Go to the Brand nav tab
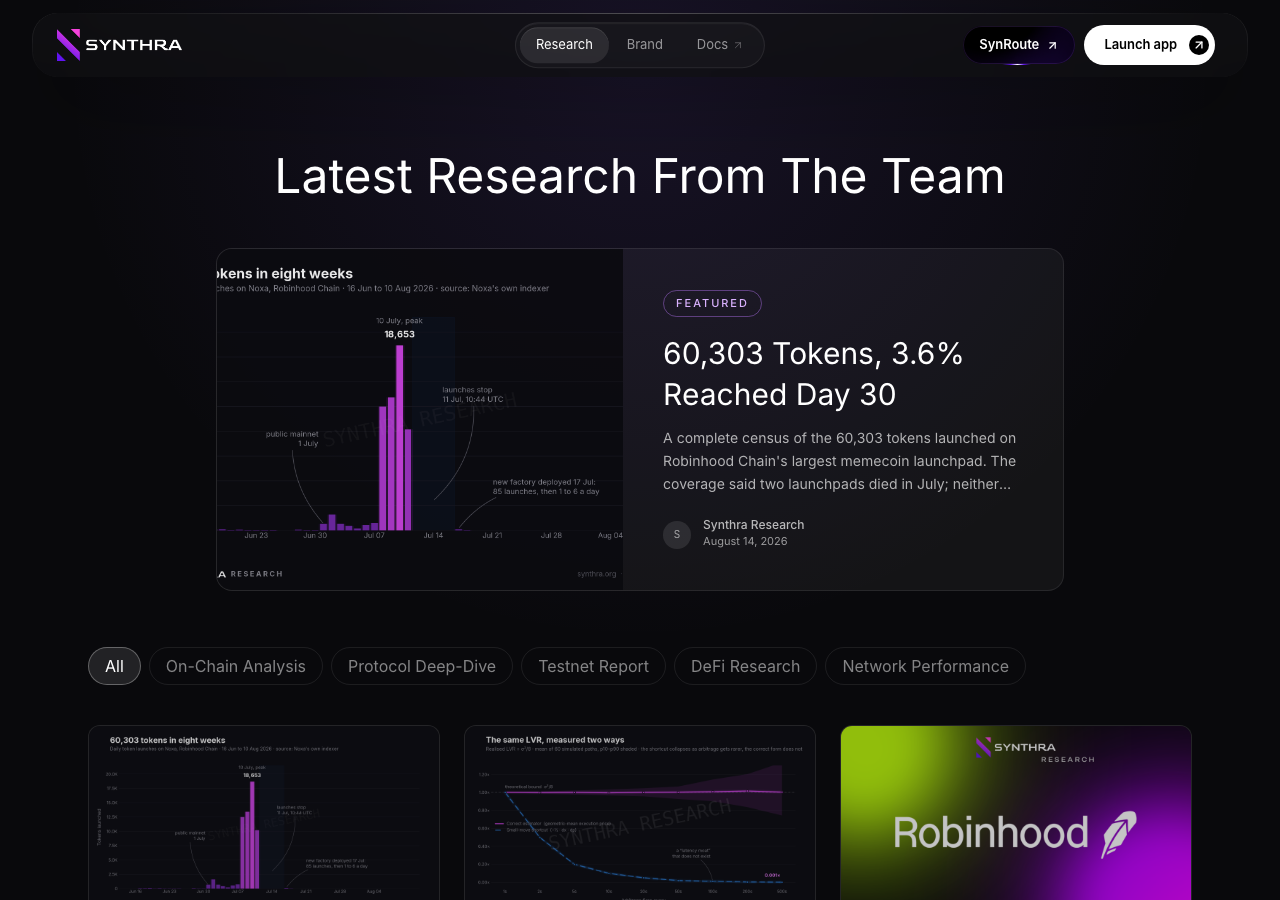Screen dimensions: 1280x900 pos(645,45)
